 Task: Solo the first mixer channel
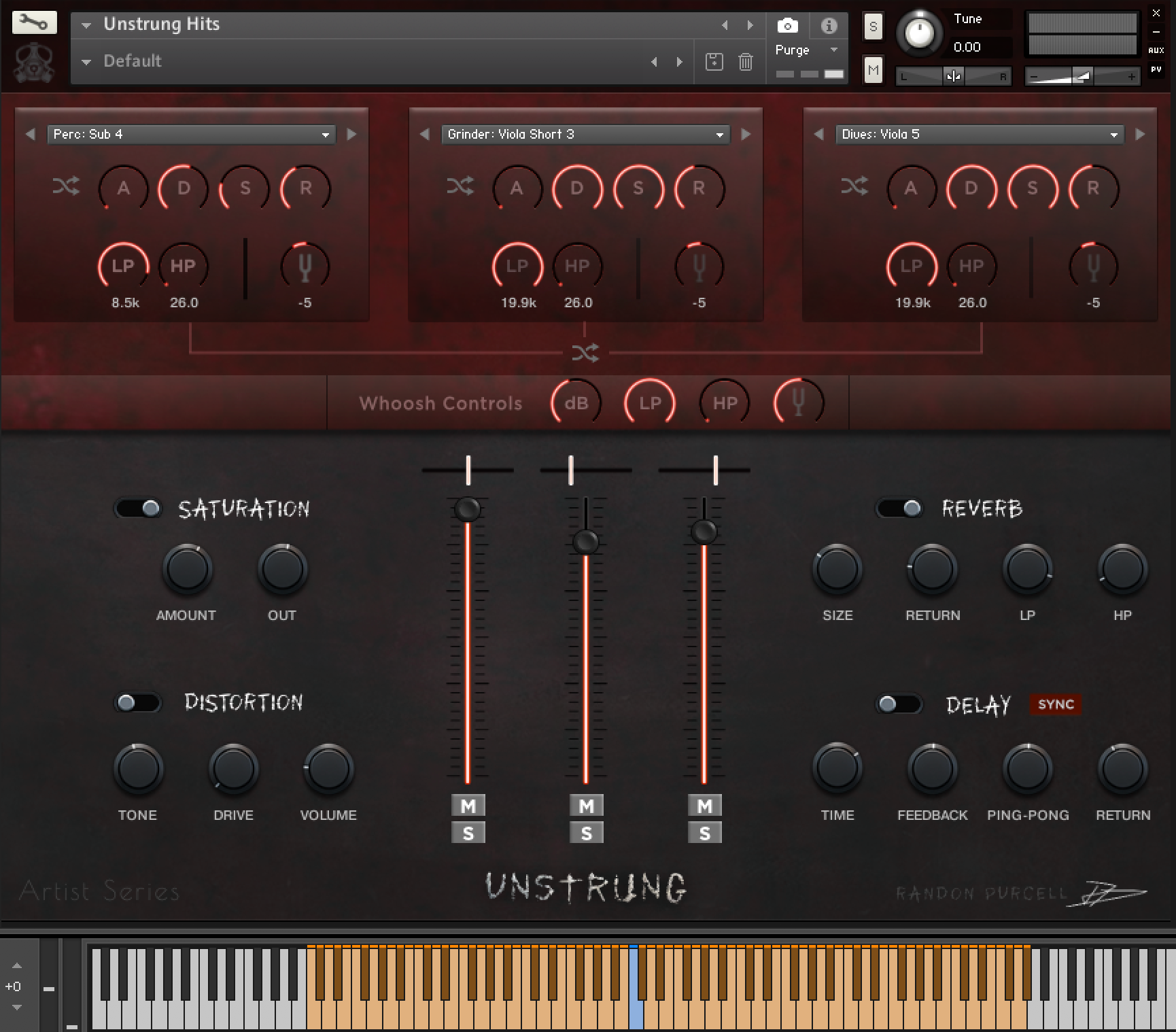click(468, 833)
